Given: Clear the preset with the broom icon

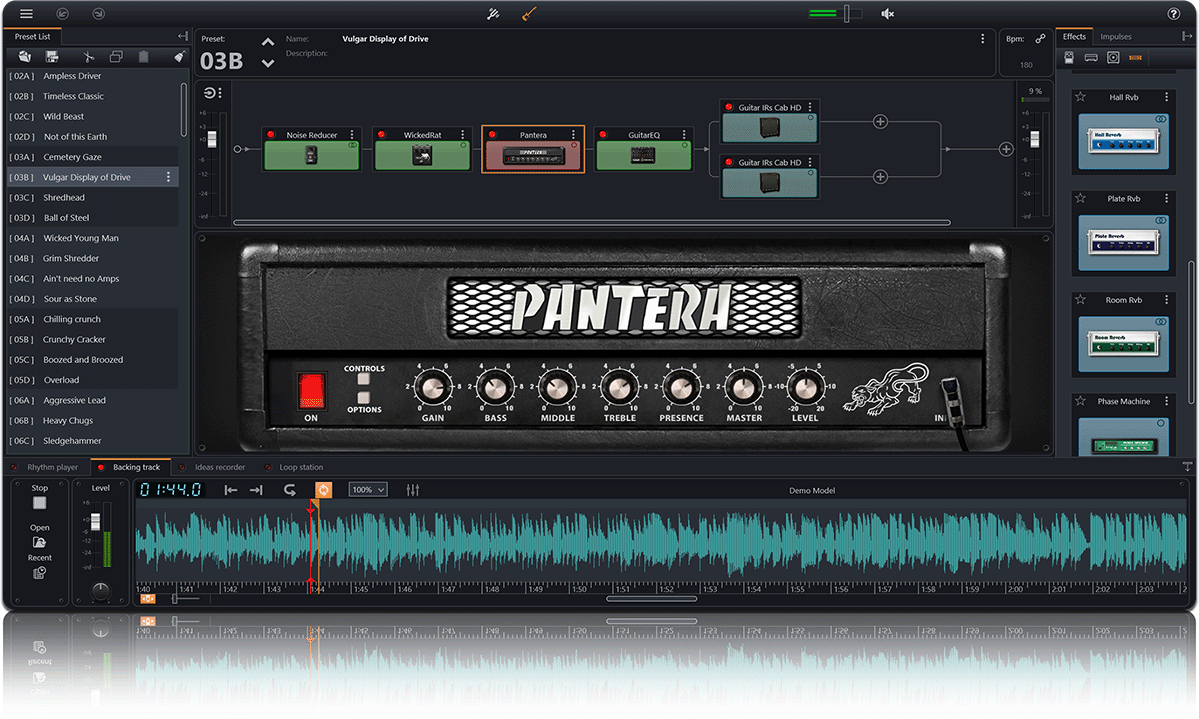Looking at the screenshot, I should 180,56.
